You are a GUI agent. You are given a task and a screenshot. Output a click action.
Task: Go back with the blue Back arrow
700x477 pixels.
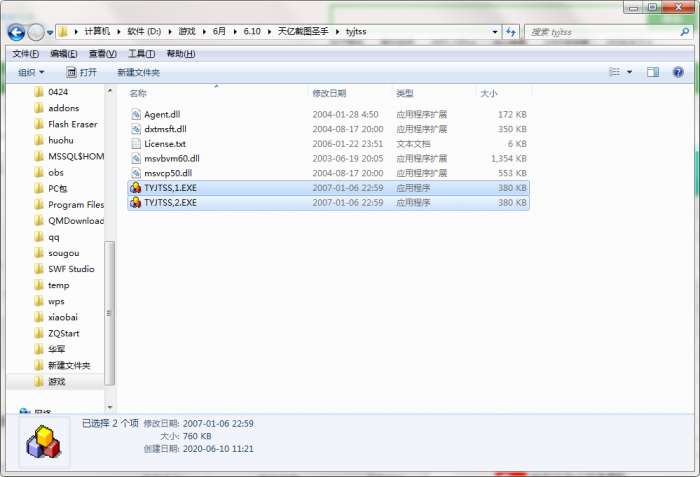[x=17, y=32]
